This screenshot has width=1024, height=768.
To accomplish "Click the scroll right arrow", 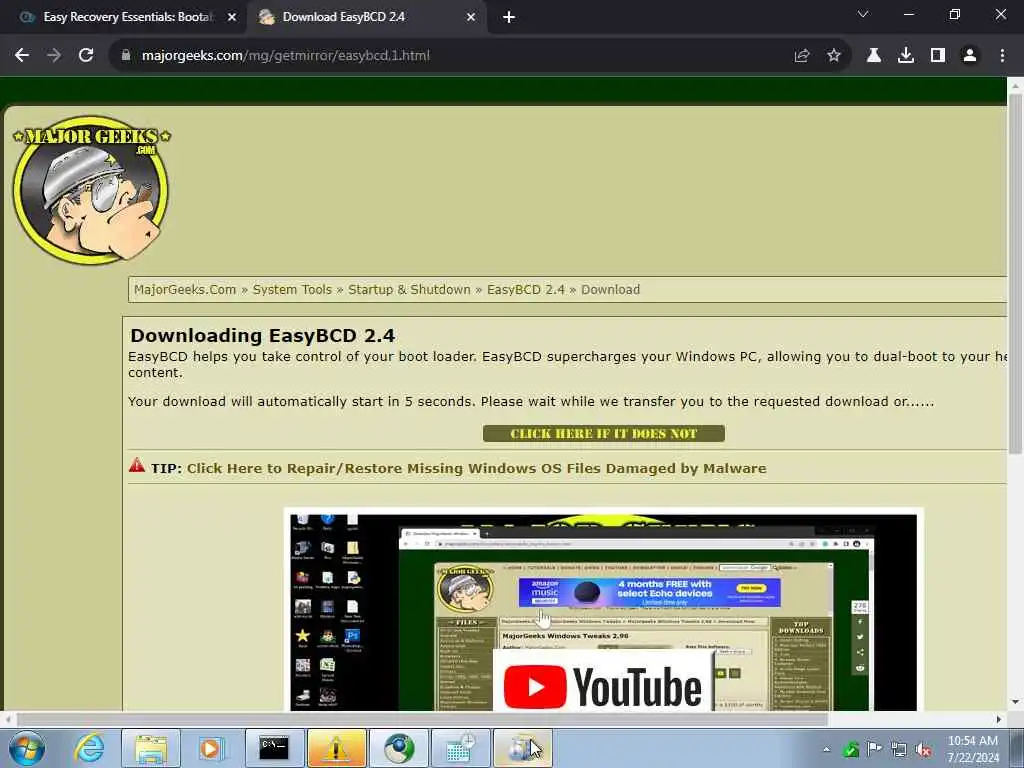I will pyautogui.click(x=999, y=719).
